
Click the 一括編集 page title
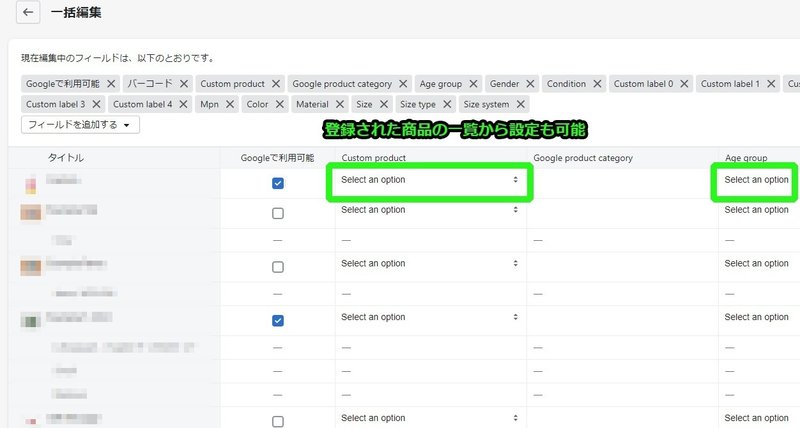[76, 12]
